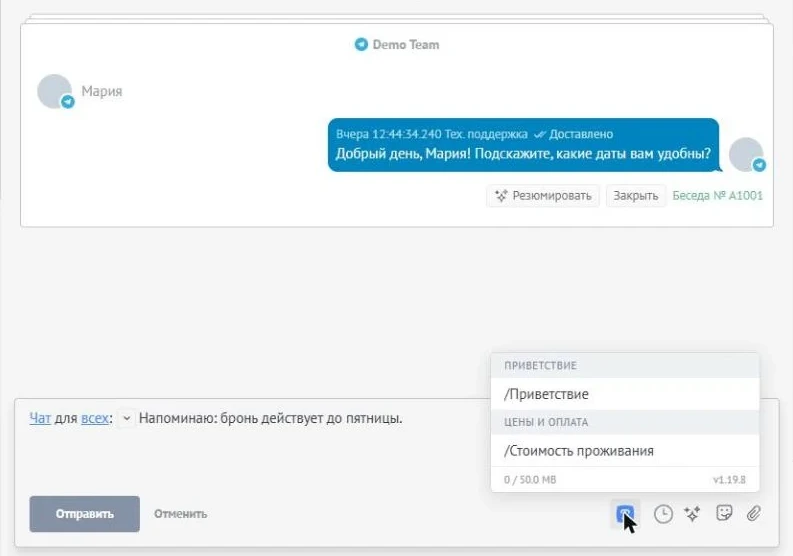Open the saved replies templates icon
This screenshot has width=793, height=556.
pos(625,514)
